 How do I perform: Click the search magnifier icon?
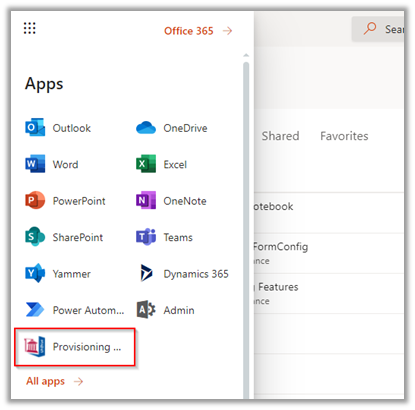370,28
